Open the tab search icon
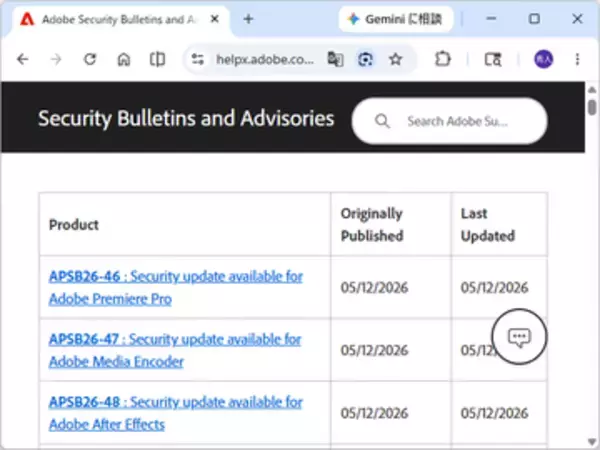Viewport: 600px width, 450px height. pyautogui.click(x=493, y=59)
